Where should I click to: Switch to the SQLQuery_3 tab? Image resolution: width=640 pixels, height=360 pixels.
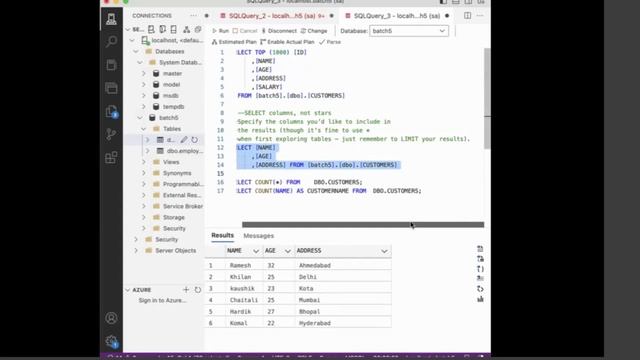[x=396, y=16]
